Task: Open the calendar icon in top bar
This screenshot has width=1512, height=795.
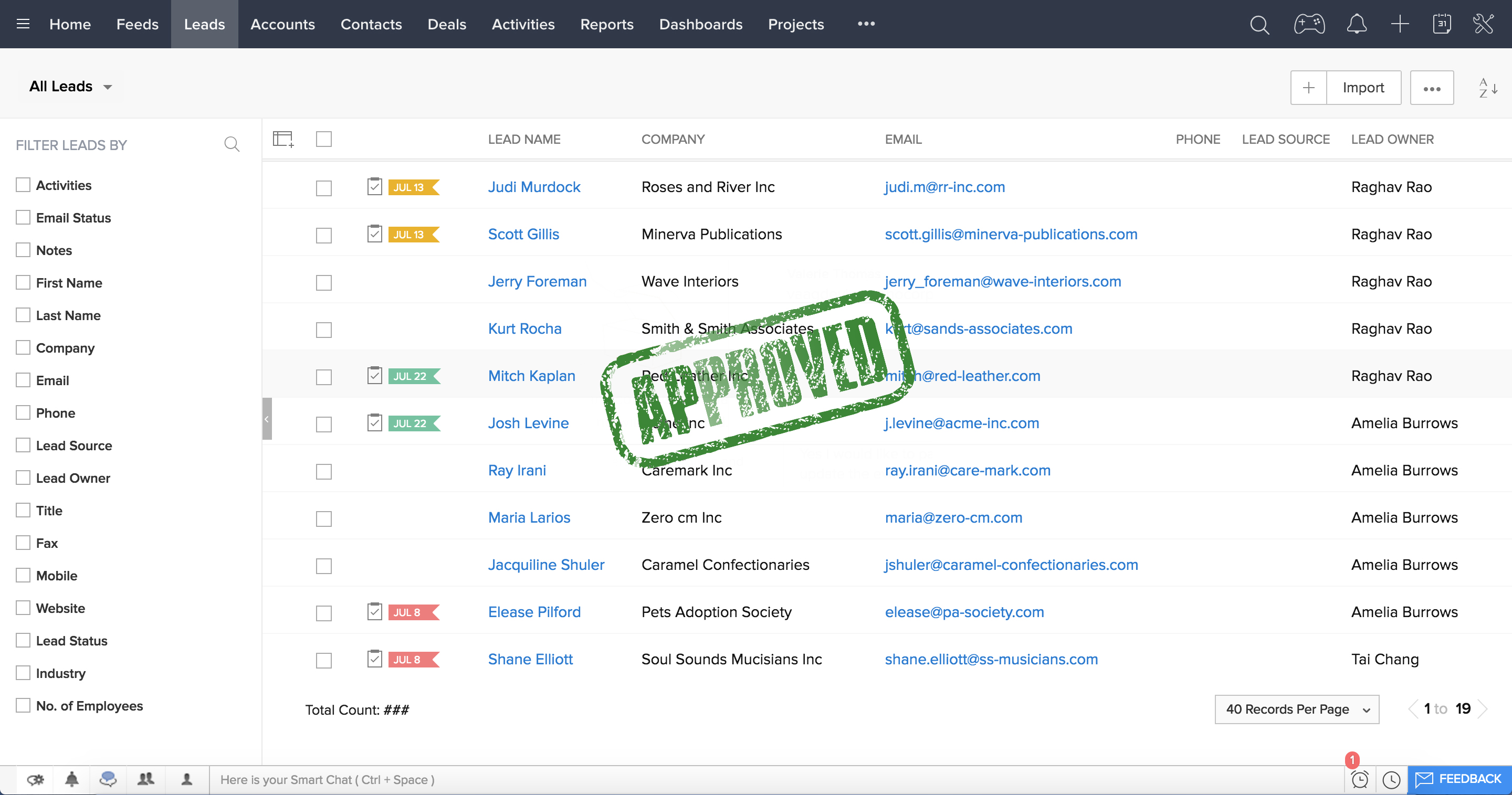Action: coord(1442,25)
